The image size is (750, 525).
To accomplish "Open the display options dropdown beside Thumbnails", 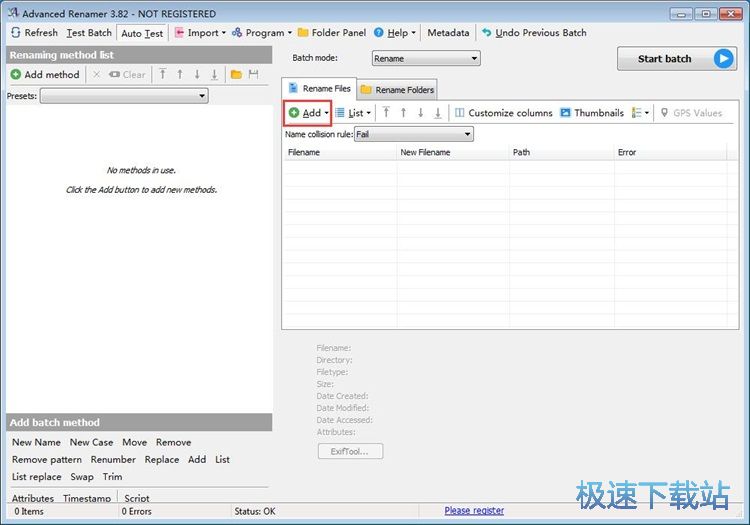I will [x=640, y=113].
